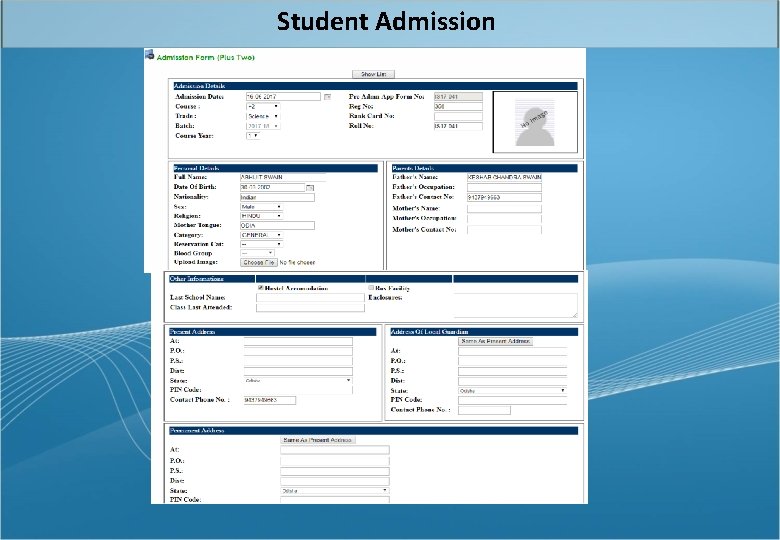Image resolution: width=780 pixels, height=540 pixels.
Task: Click the Permanent Address At field
Action: (x=335, y=450)
